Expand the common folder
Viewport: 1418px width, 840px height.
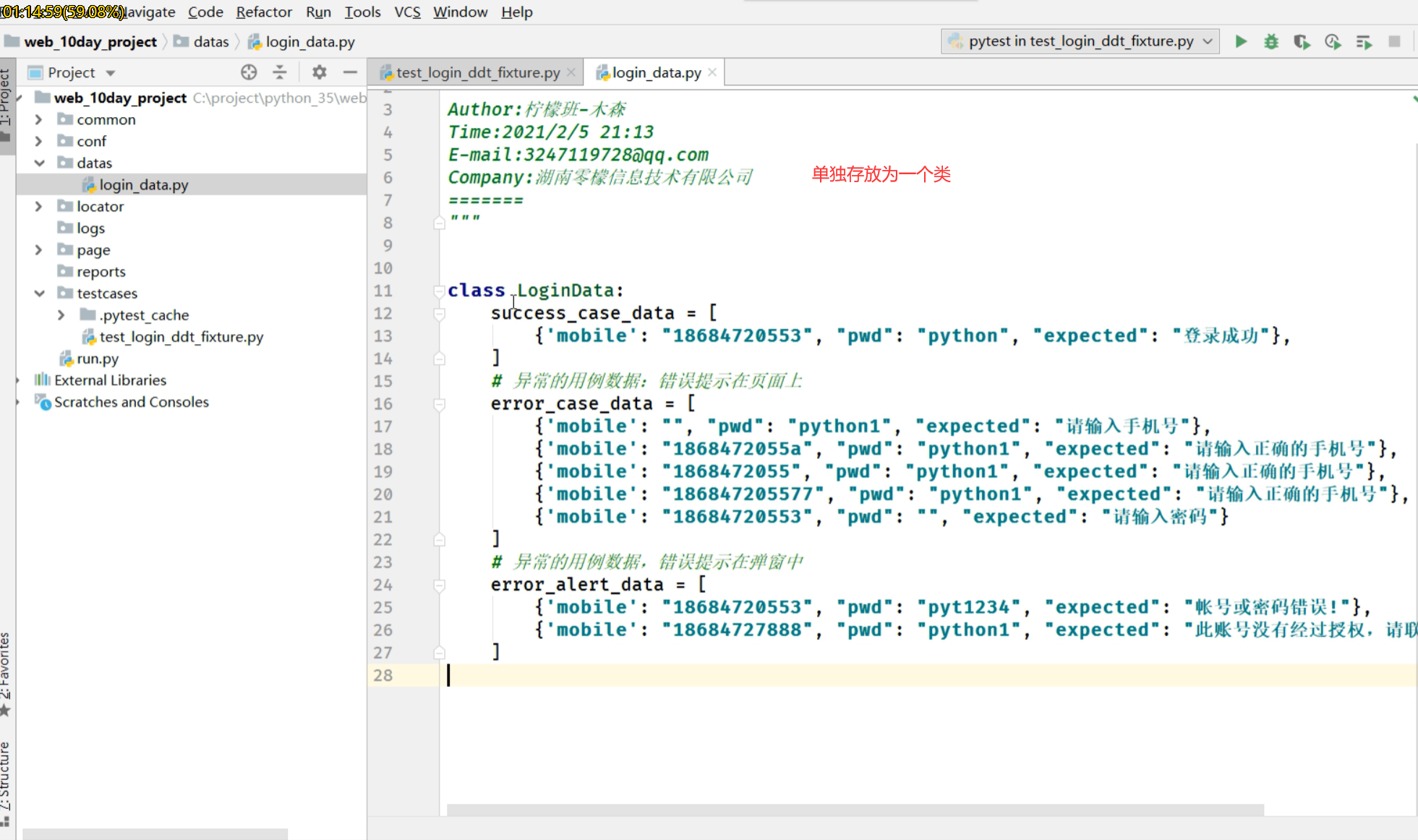pyautogui.click(x=39, y=119)
